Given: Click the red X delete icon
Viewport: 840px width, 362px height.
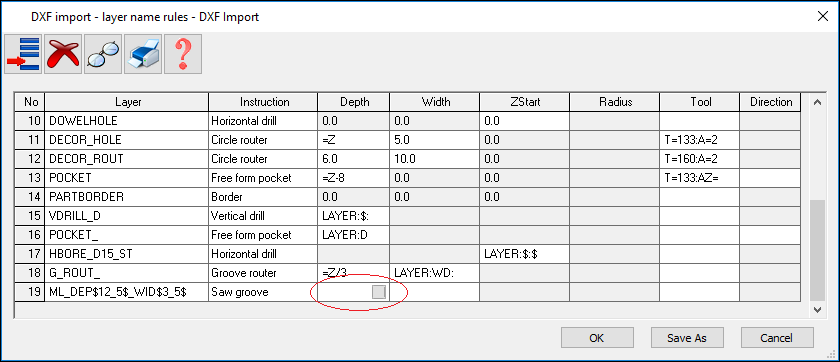Looking at the screenshot, I should [63, 54].
